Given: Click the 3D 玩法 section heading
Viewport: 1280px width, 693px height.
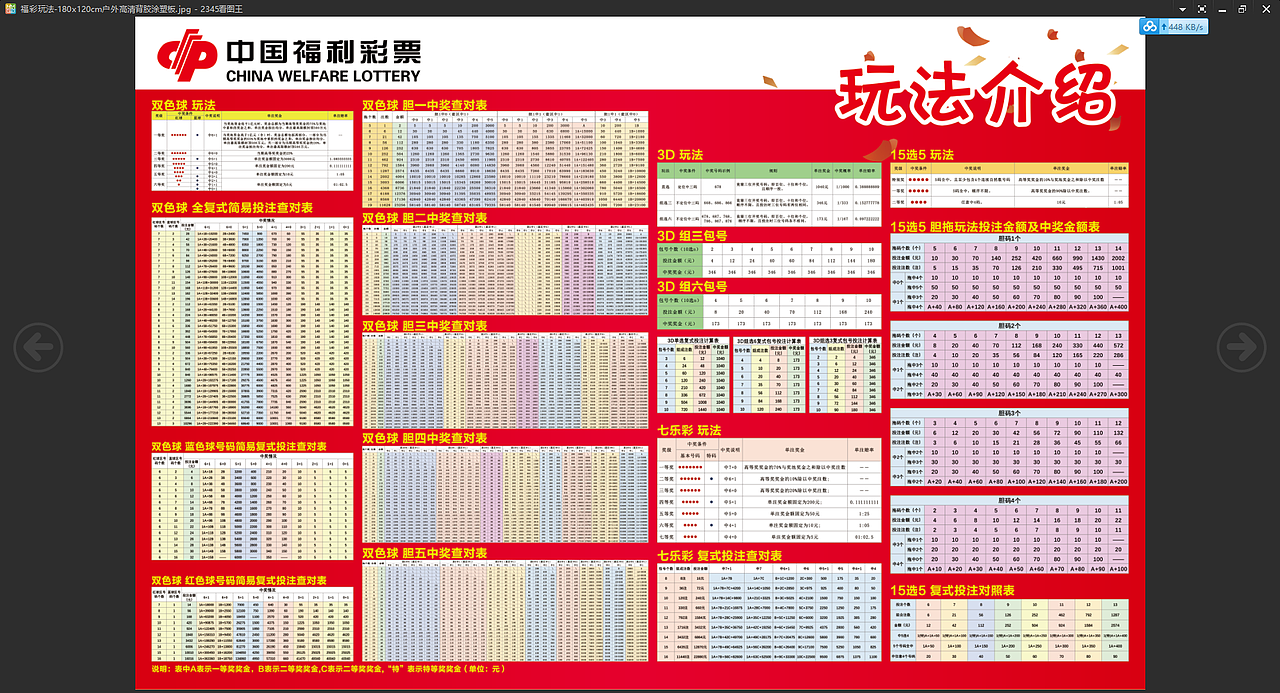Looking at the screenshot, I should point(679,155).
